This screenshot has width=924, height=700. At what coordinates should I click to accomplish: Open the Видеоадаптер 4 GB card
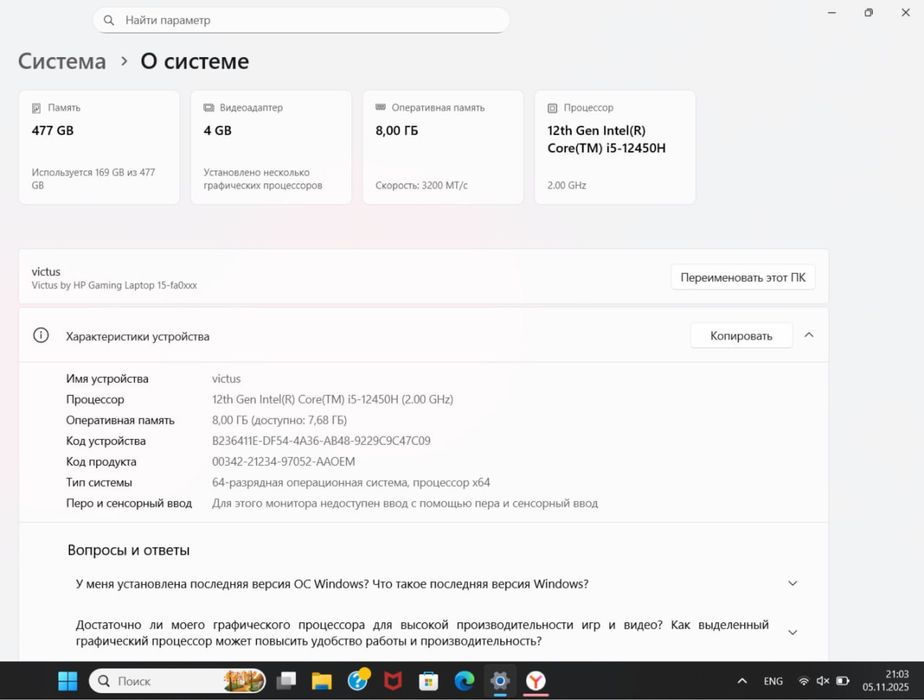[271, 147]
